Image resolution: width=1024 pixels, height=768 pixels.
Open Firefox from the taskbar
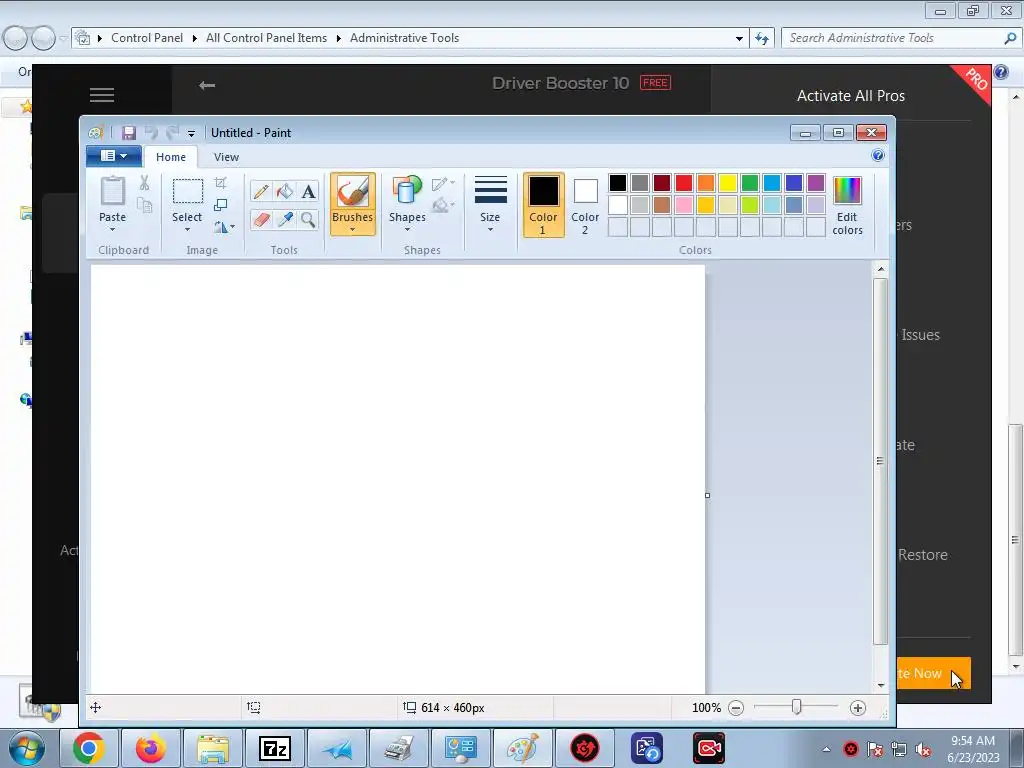151,748
